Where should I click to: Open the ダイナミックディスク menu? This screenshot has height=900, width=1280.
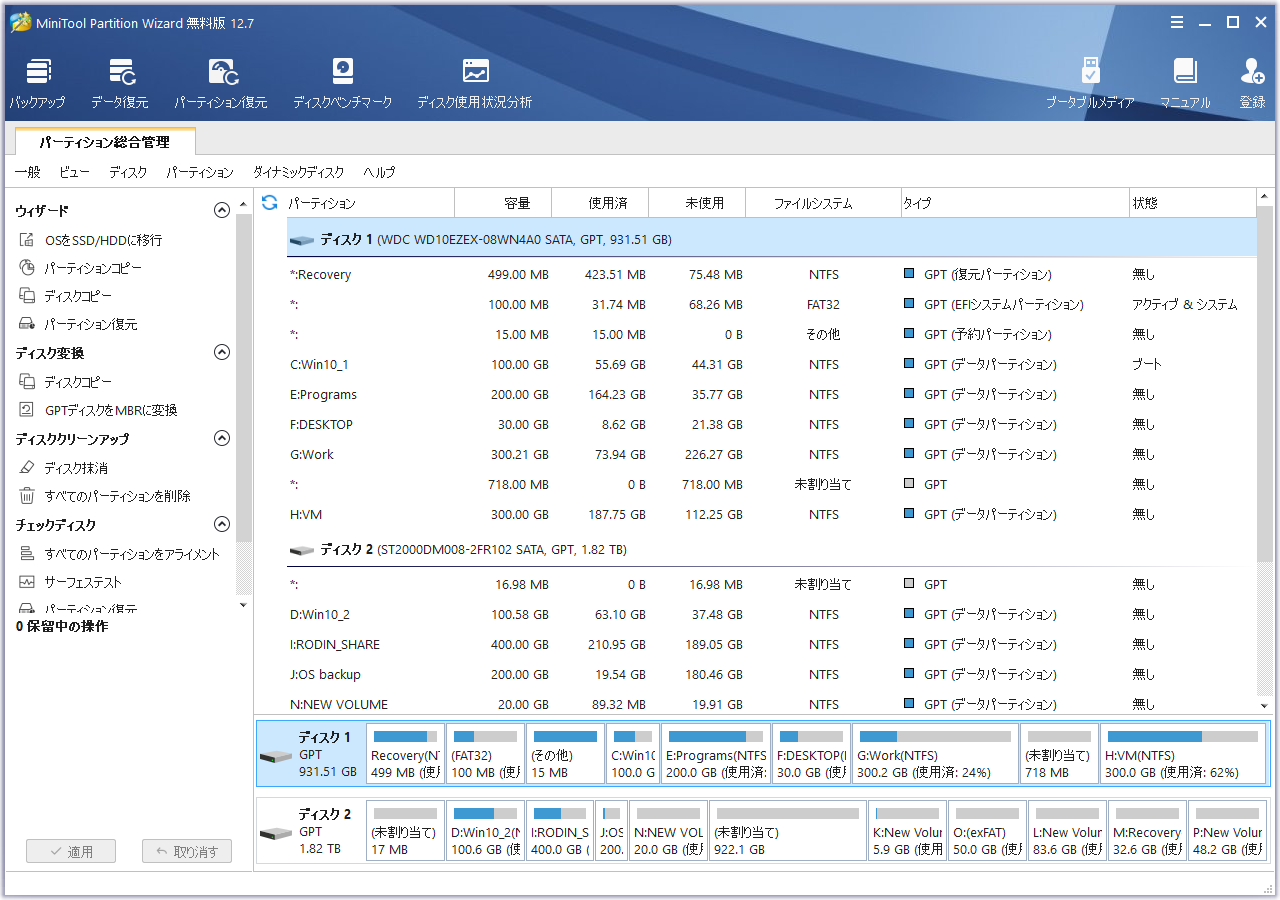point(295,171)
